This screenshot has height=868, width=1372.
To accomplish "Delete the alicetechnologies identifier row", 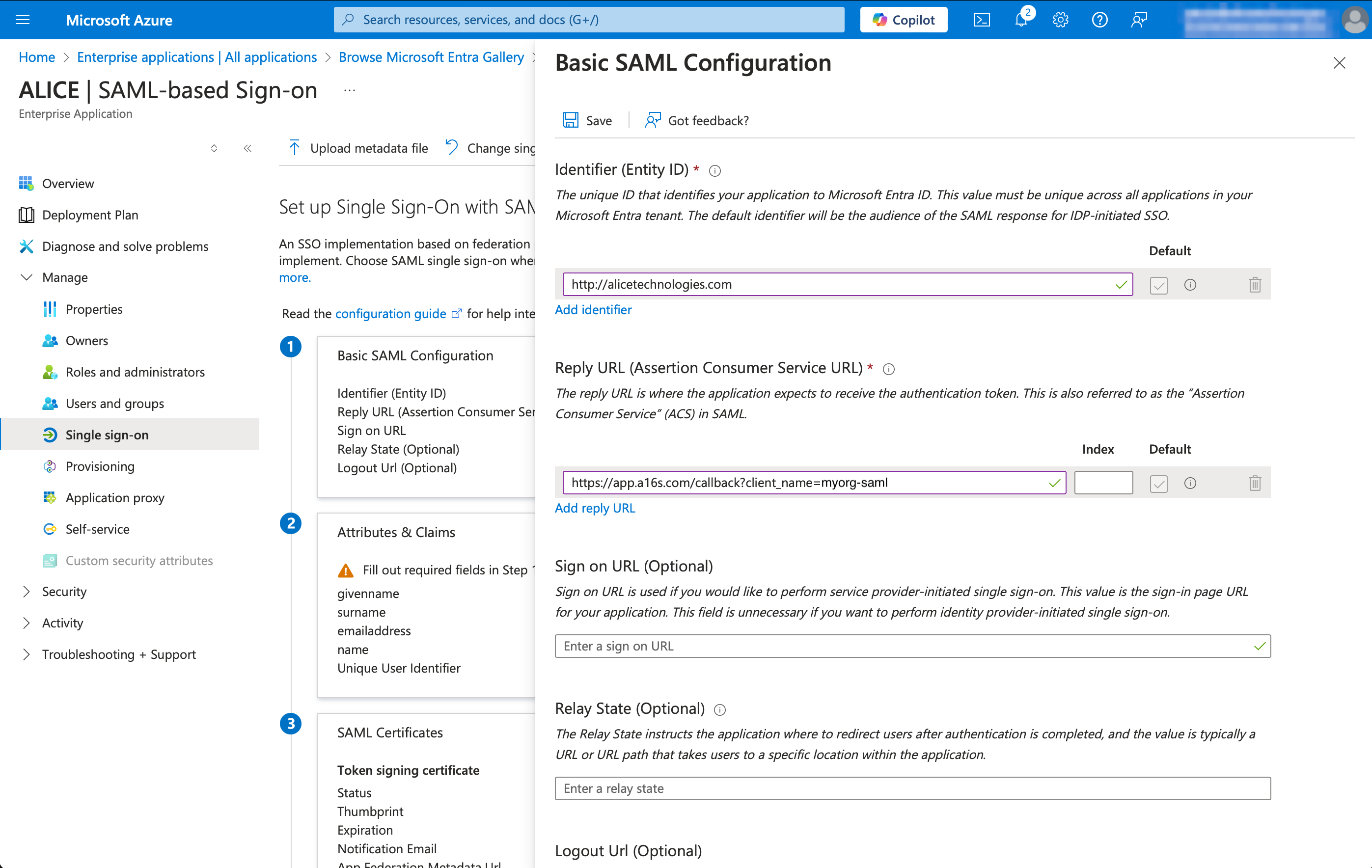I will 1255,285.
